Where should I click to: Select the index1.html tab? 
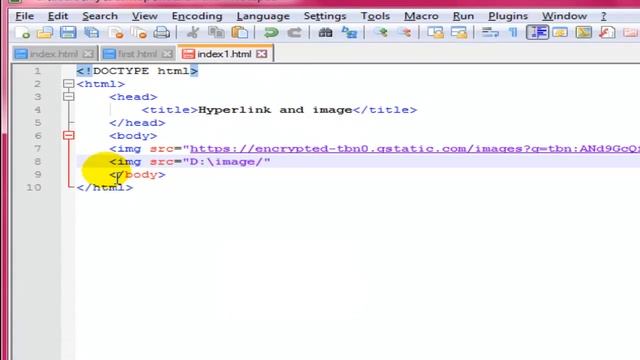click(x=224, y=53)
